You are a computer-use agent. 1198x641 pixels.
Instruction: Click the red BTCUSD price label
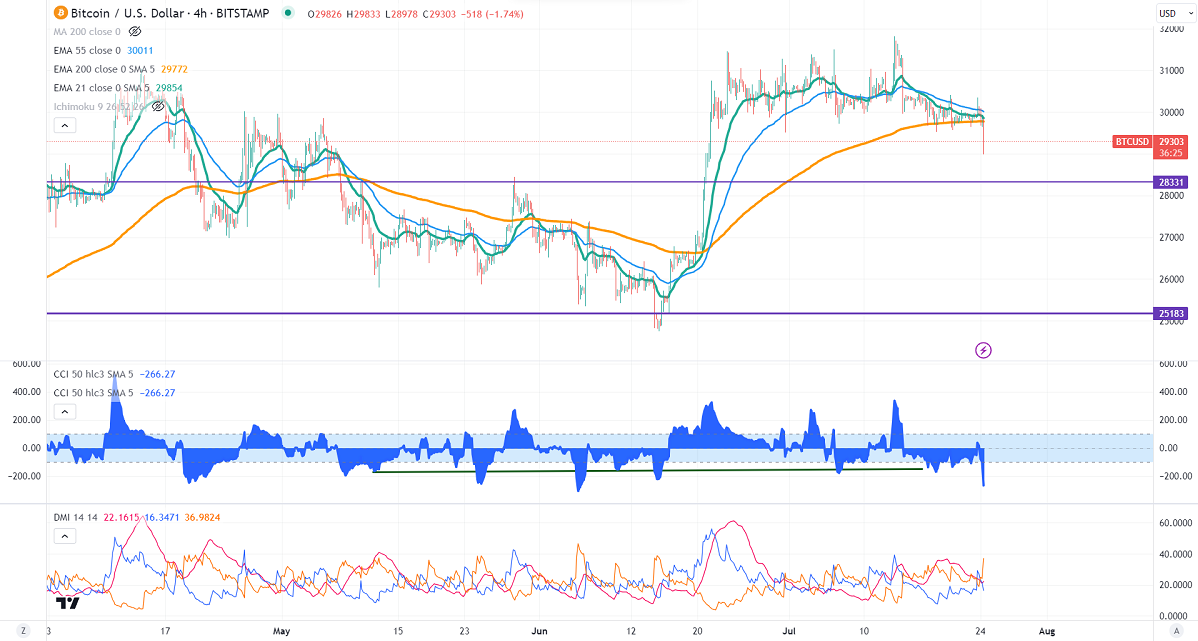pos(1132,142)
